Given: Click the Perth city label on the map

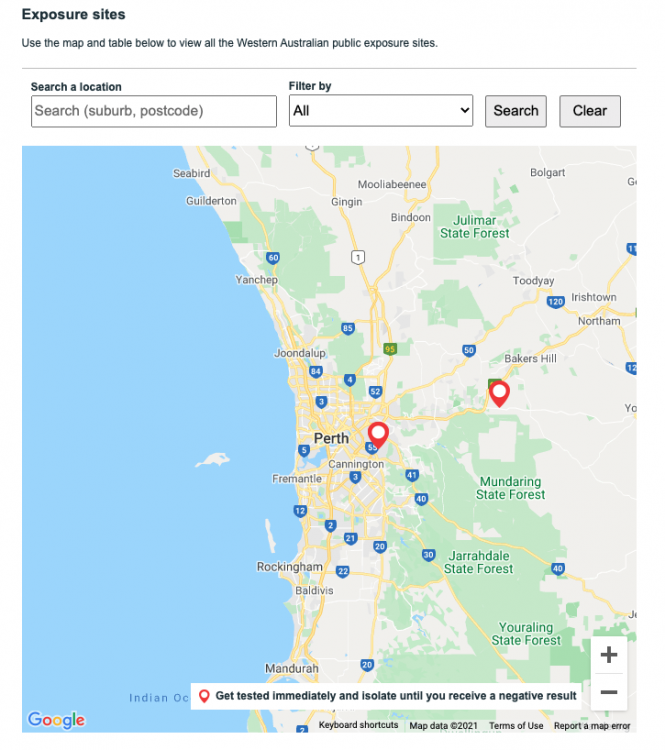Looking at the screenshot, I should tap(331, 438).
